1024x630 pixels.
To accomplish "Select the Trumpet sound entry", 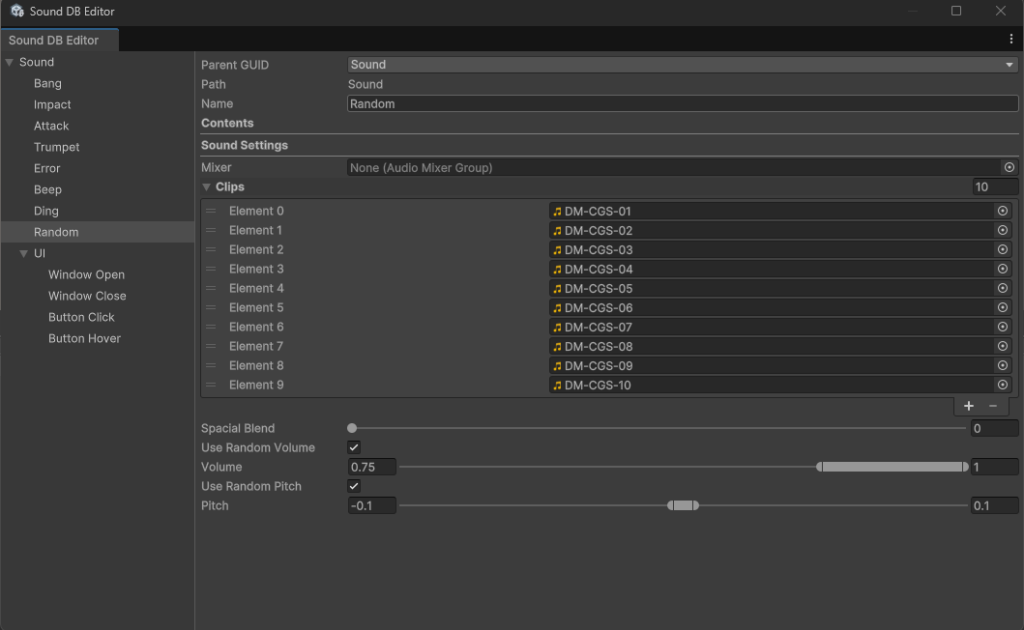I will [x=57, y=147].
